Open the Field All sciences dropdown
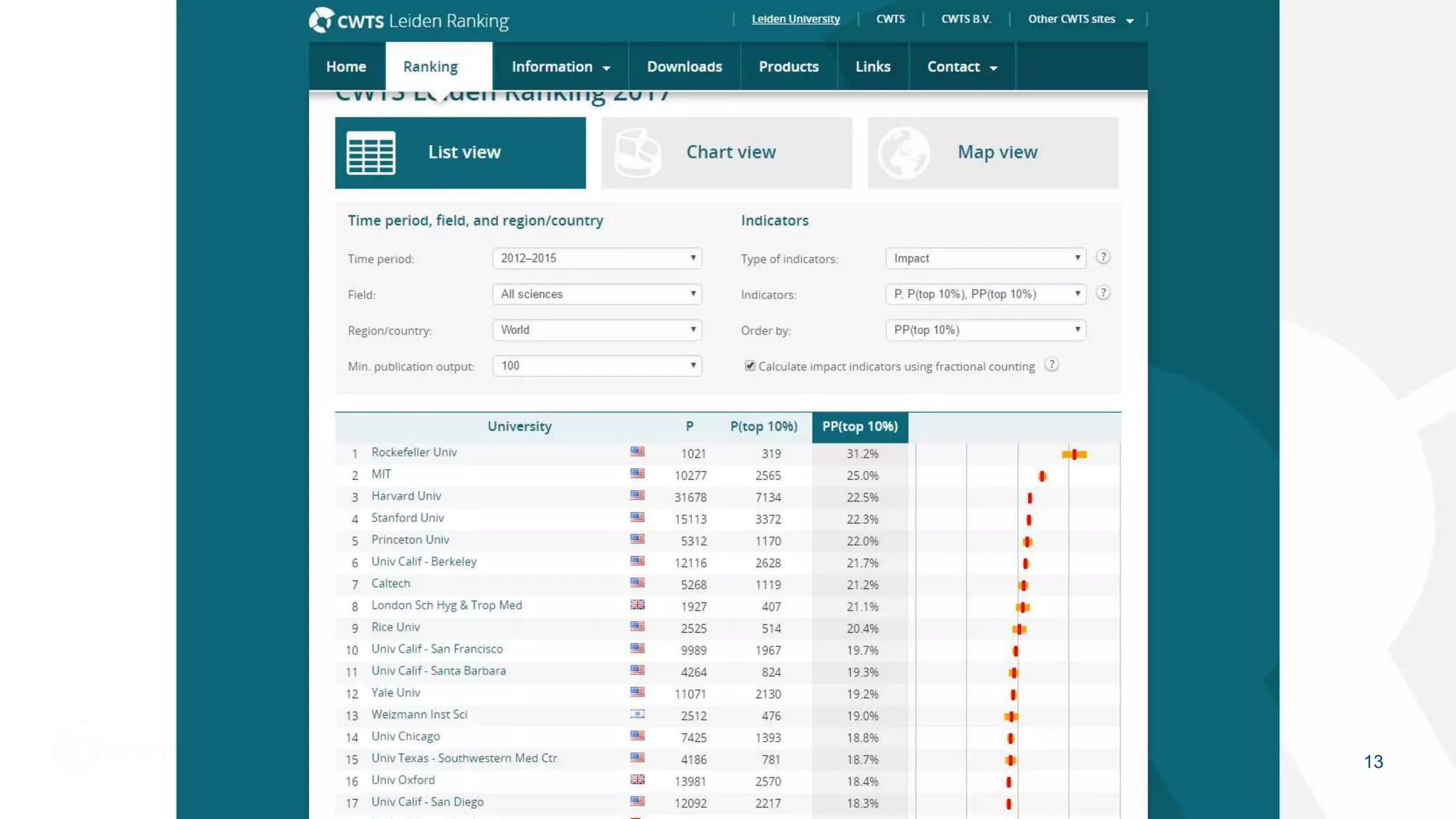Viewport: 1456px width, 819px height. click(596, 294)
